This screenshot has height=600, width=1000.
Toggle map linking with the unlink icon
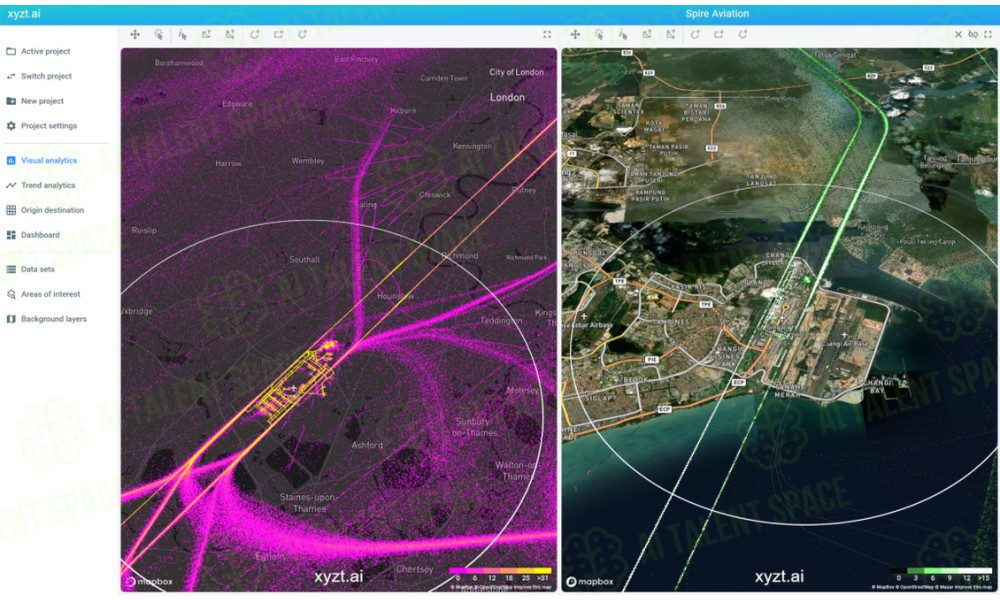tap(973, 34)
